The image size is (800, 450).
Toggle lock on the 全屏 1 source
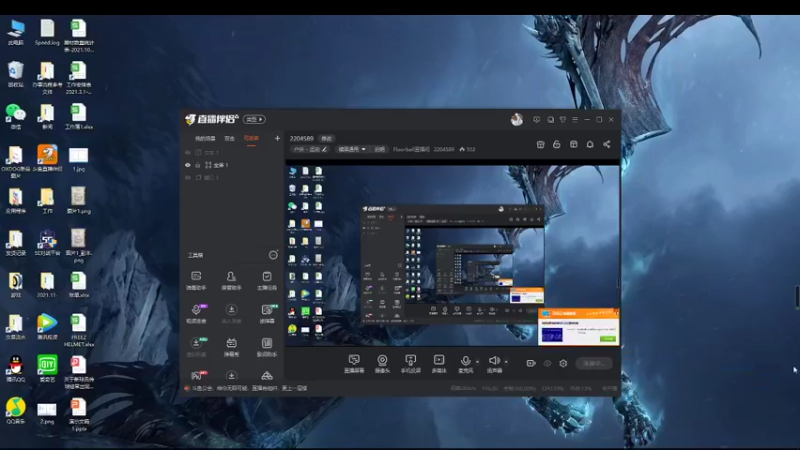pyautogui.click(x=198, y=165)
